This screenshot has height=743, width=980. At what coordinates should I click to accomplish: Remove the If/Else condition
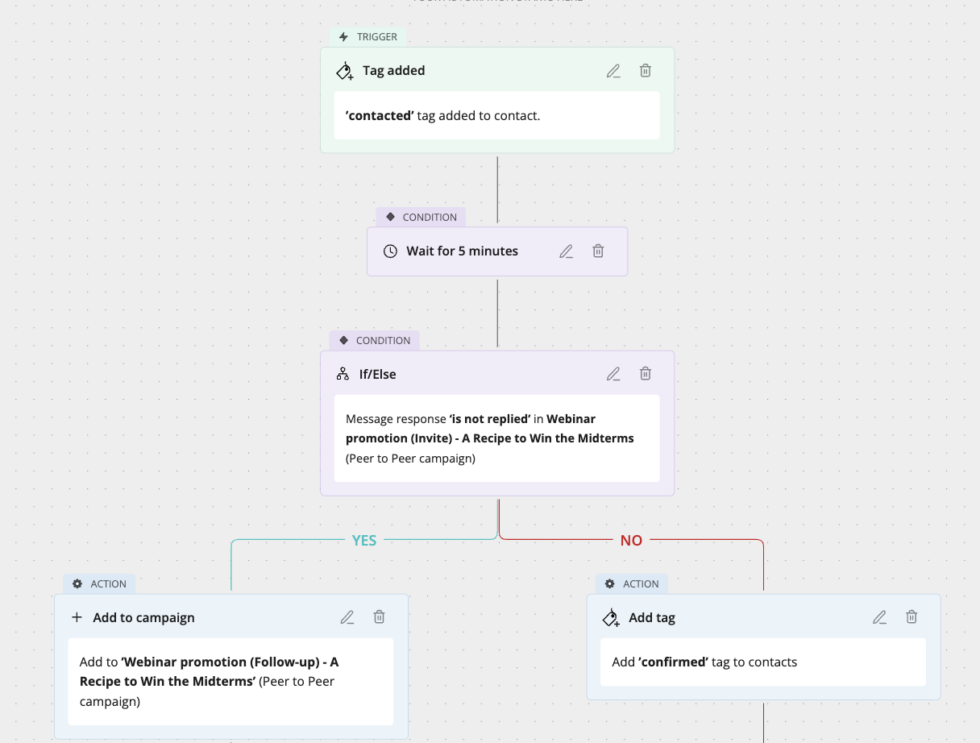(x=646, y=374)
